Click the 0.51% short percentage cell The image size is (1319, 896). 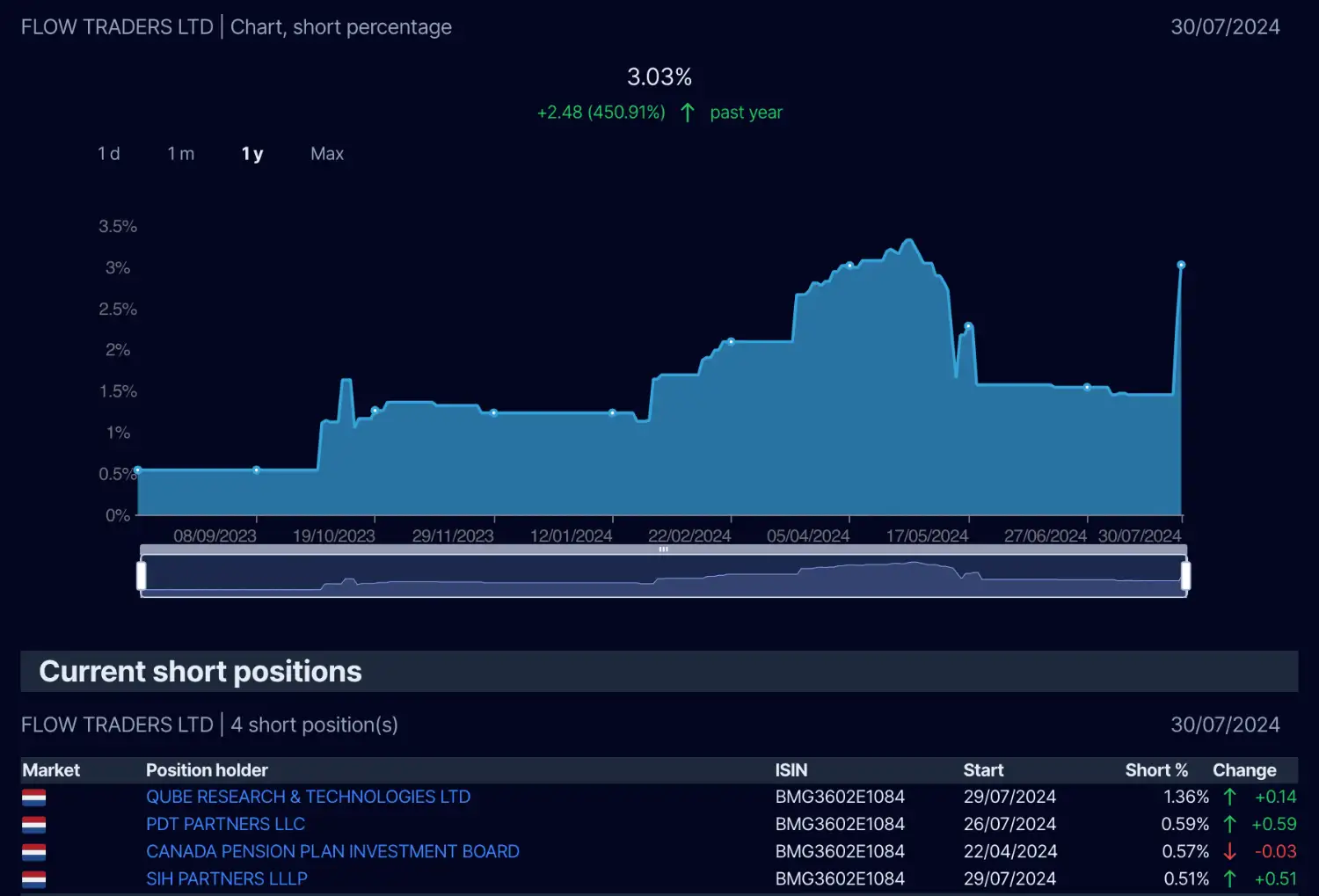click(1186, 878)
